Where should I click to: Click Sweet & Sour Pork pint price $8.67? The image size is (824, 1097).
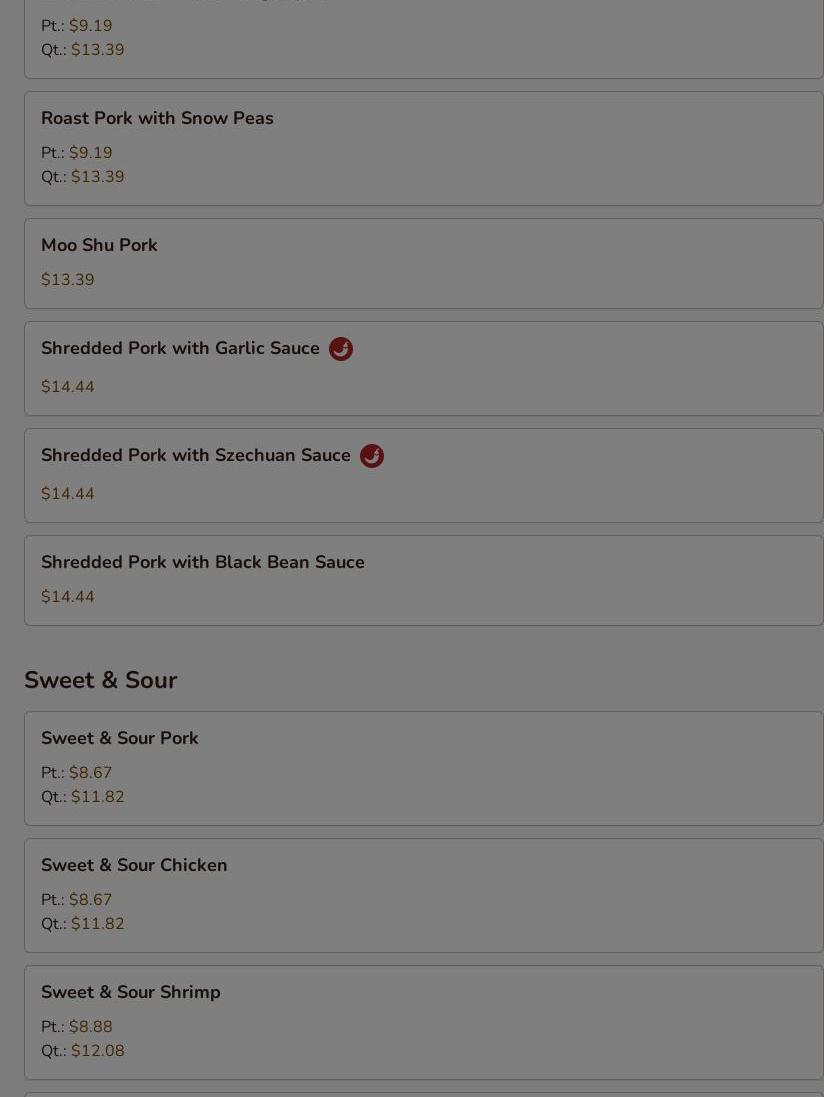point(90,772)
